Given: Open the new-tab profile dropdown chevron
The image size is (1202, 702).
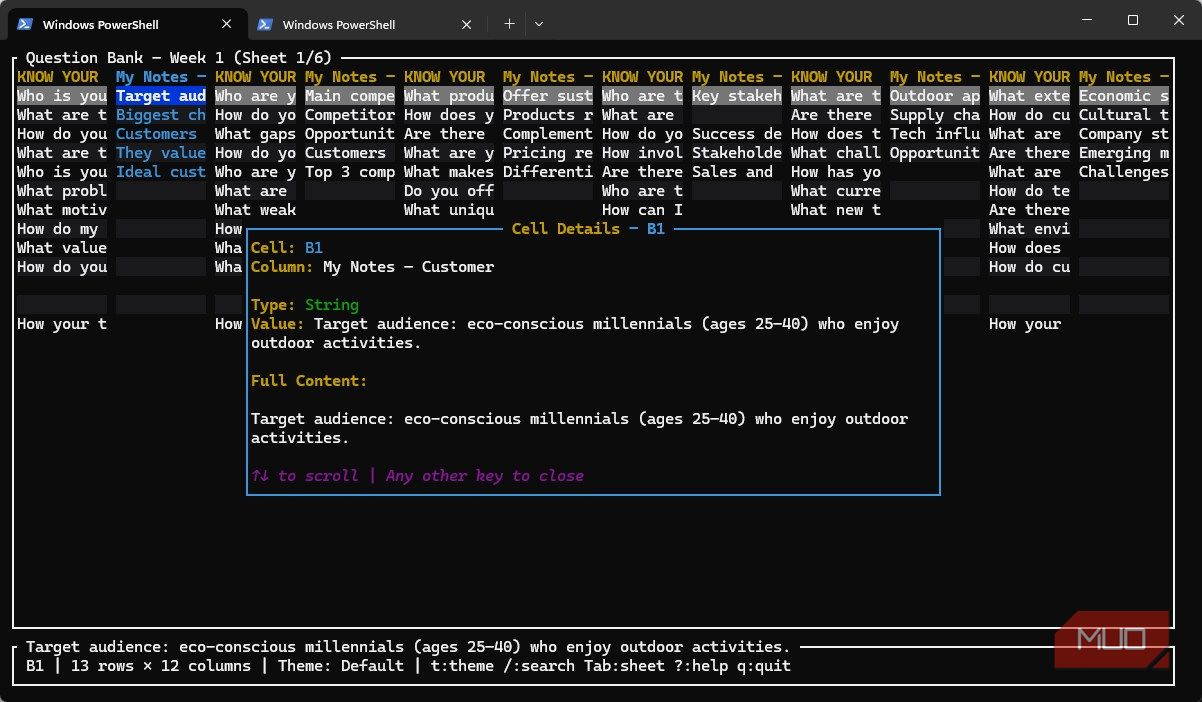Looking at the screenshot, I should (x=538, y=24).
